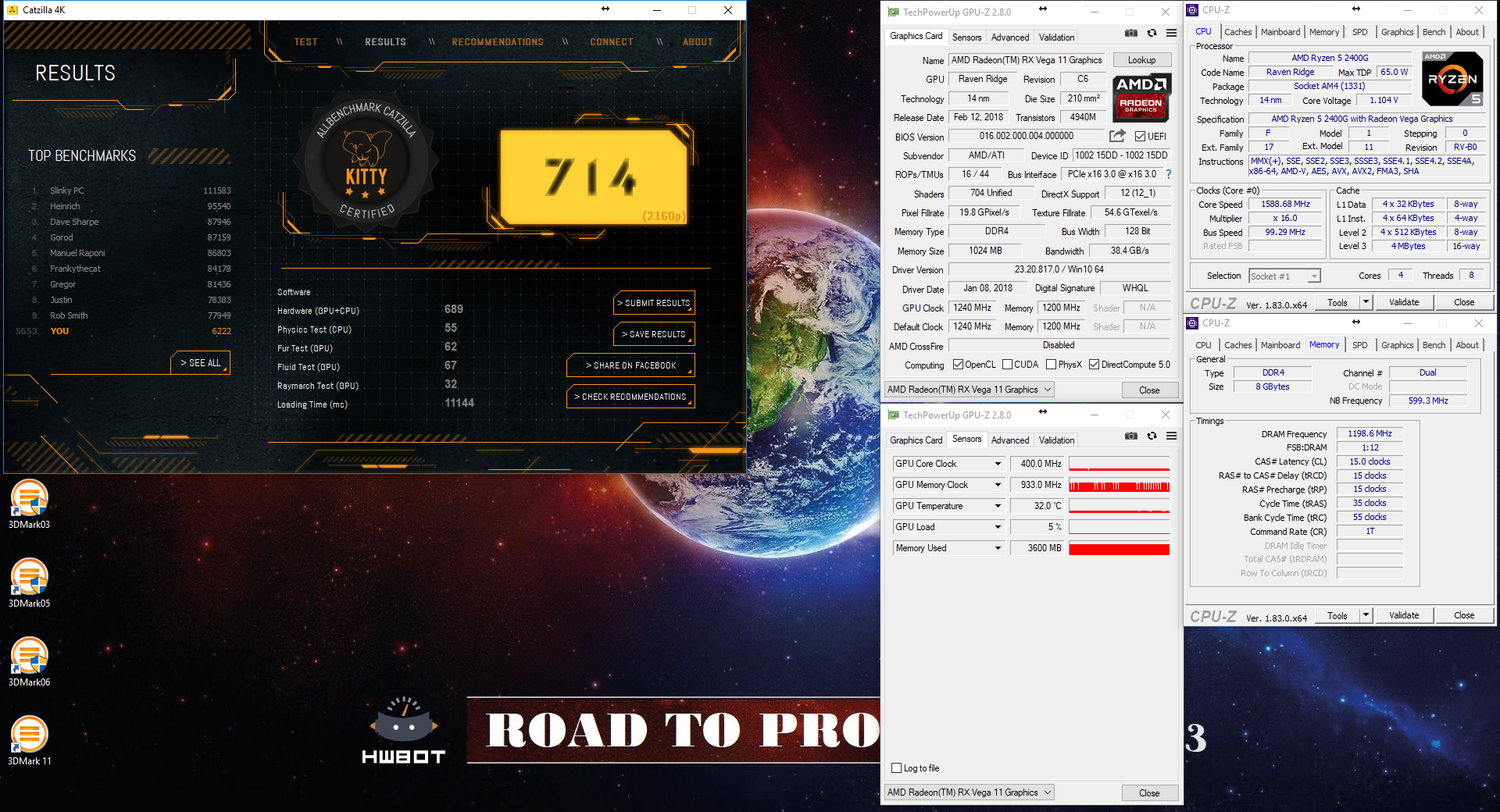Click the Catzilla 4K title bar icon
This screenshot has height=812, width=1500.
pyautogui.click(x=12, y=10)
